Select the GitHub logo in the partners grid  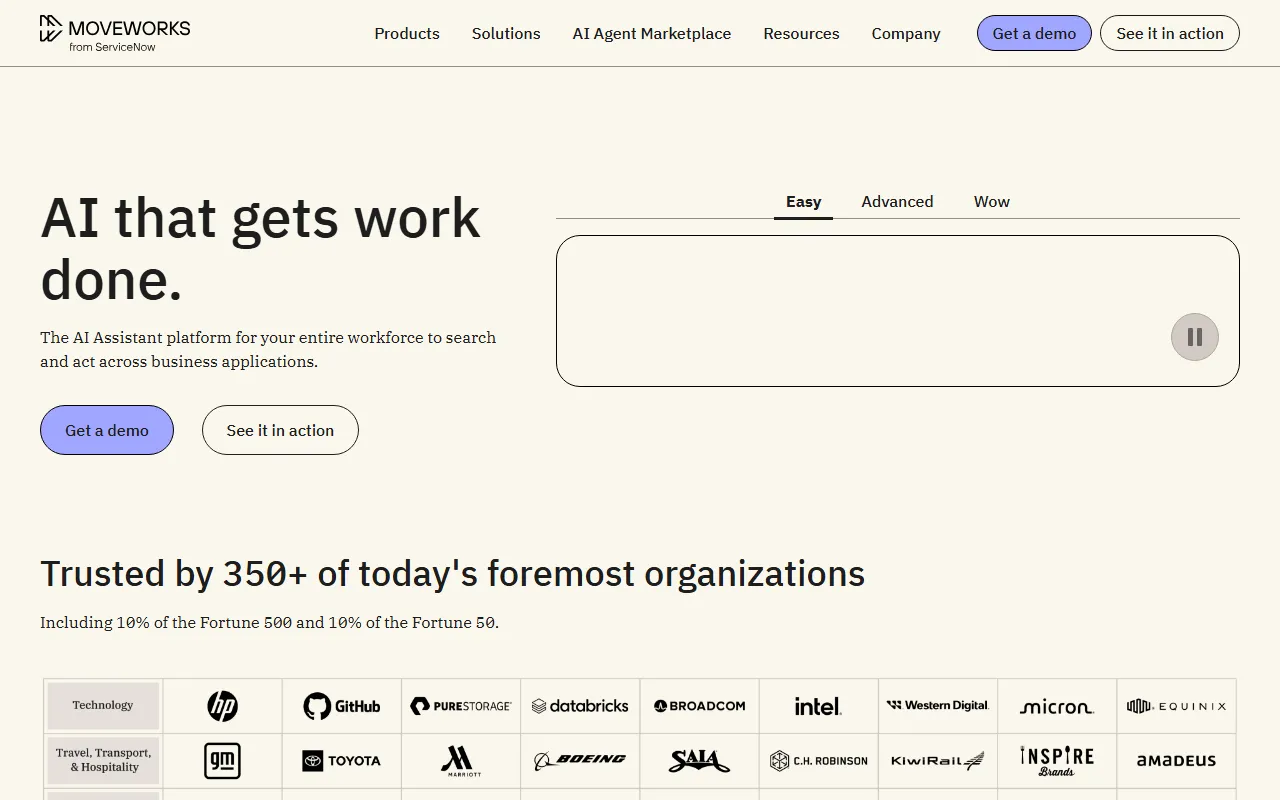[342, 705]
